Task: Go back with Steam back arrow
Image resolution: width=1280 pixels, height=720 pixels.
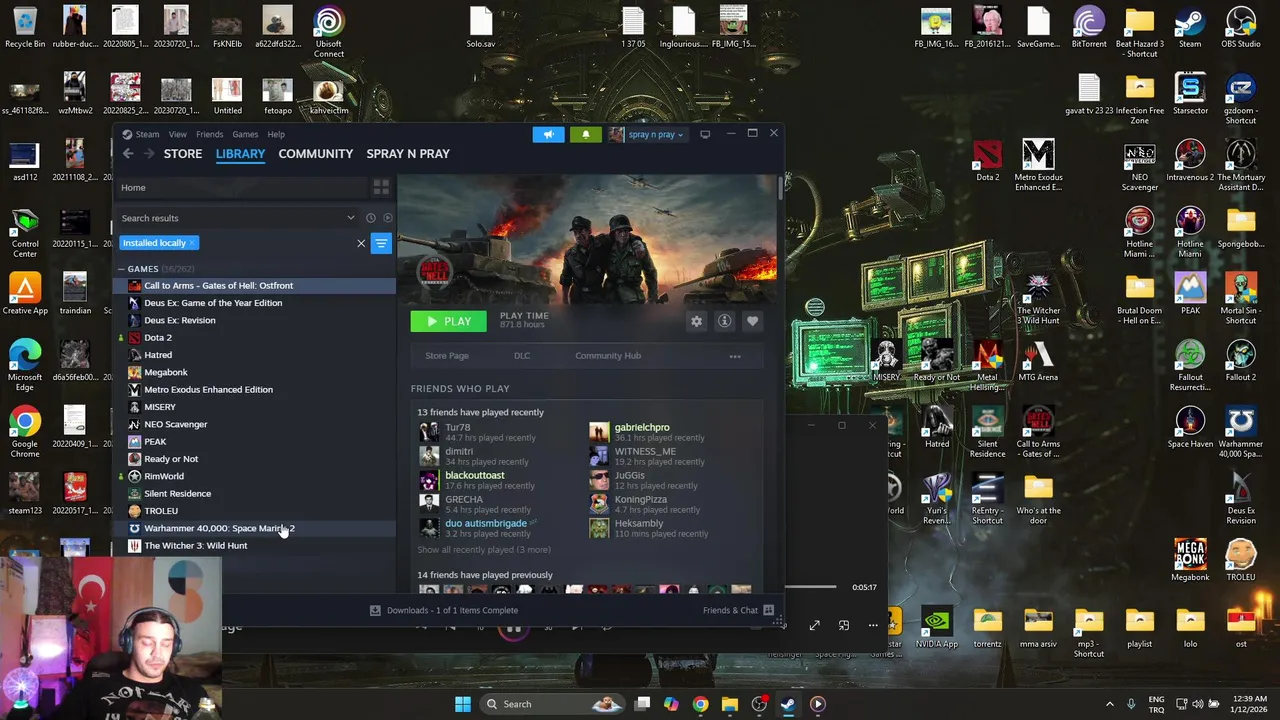Action: [x=128, y=154]
